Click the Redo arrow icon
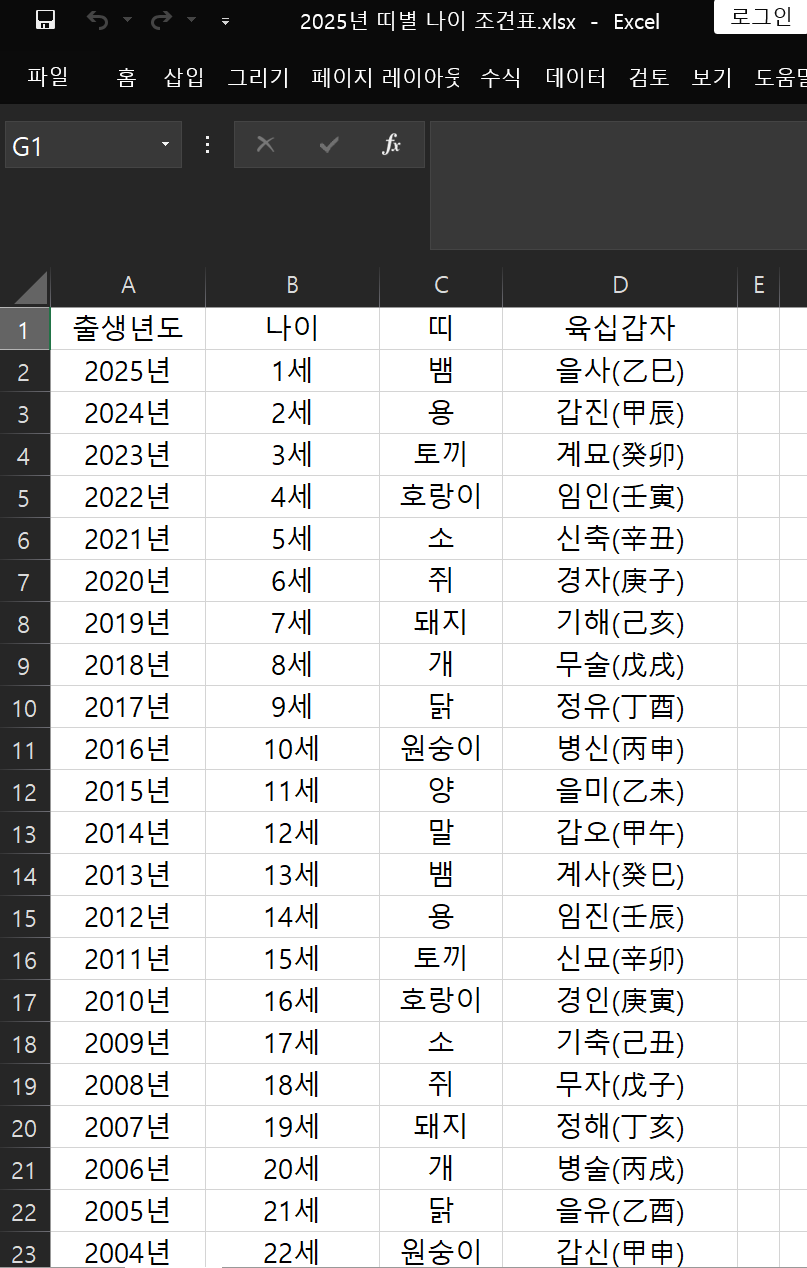Screen dimensions: 807x1268 [x=160, y=20]
